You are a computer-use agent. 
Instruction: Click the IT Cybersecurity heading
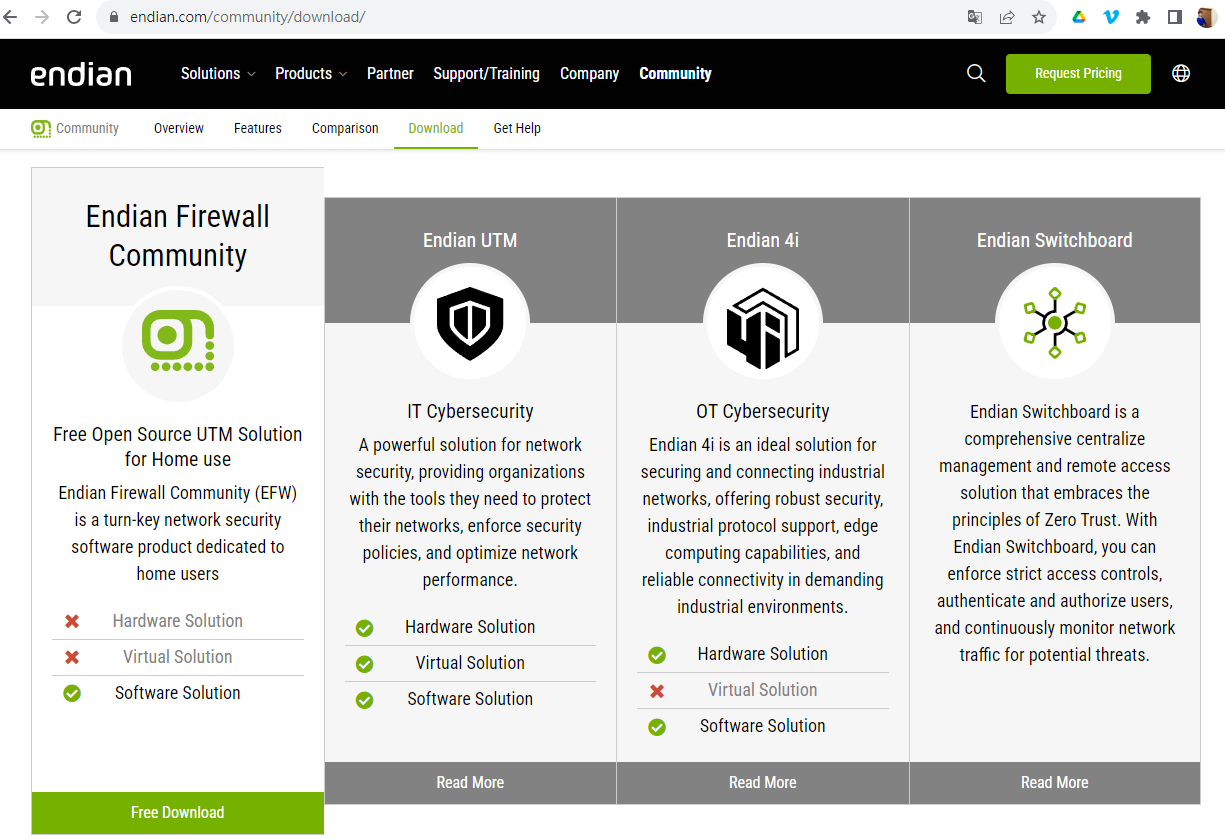click(x=470, y=411)
